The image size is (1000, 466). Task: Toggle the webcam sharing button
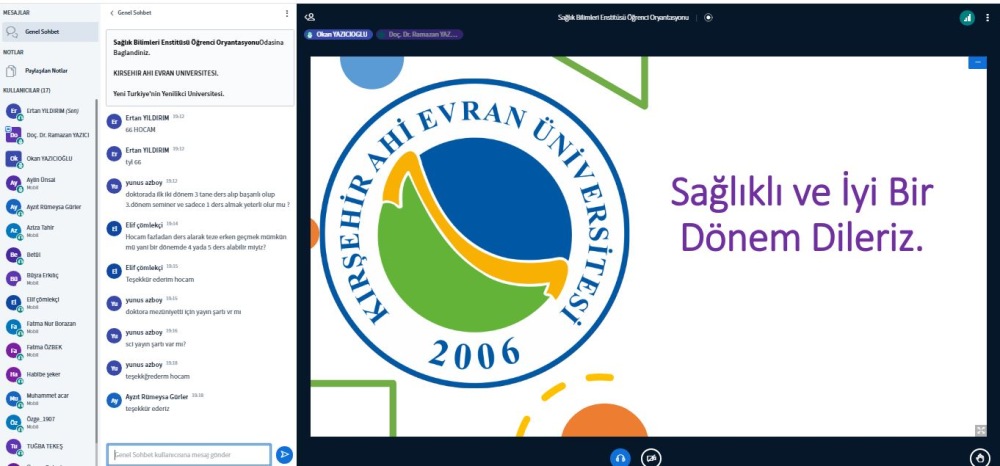pos(651,458)
